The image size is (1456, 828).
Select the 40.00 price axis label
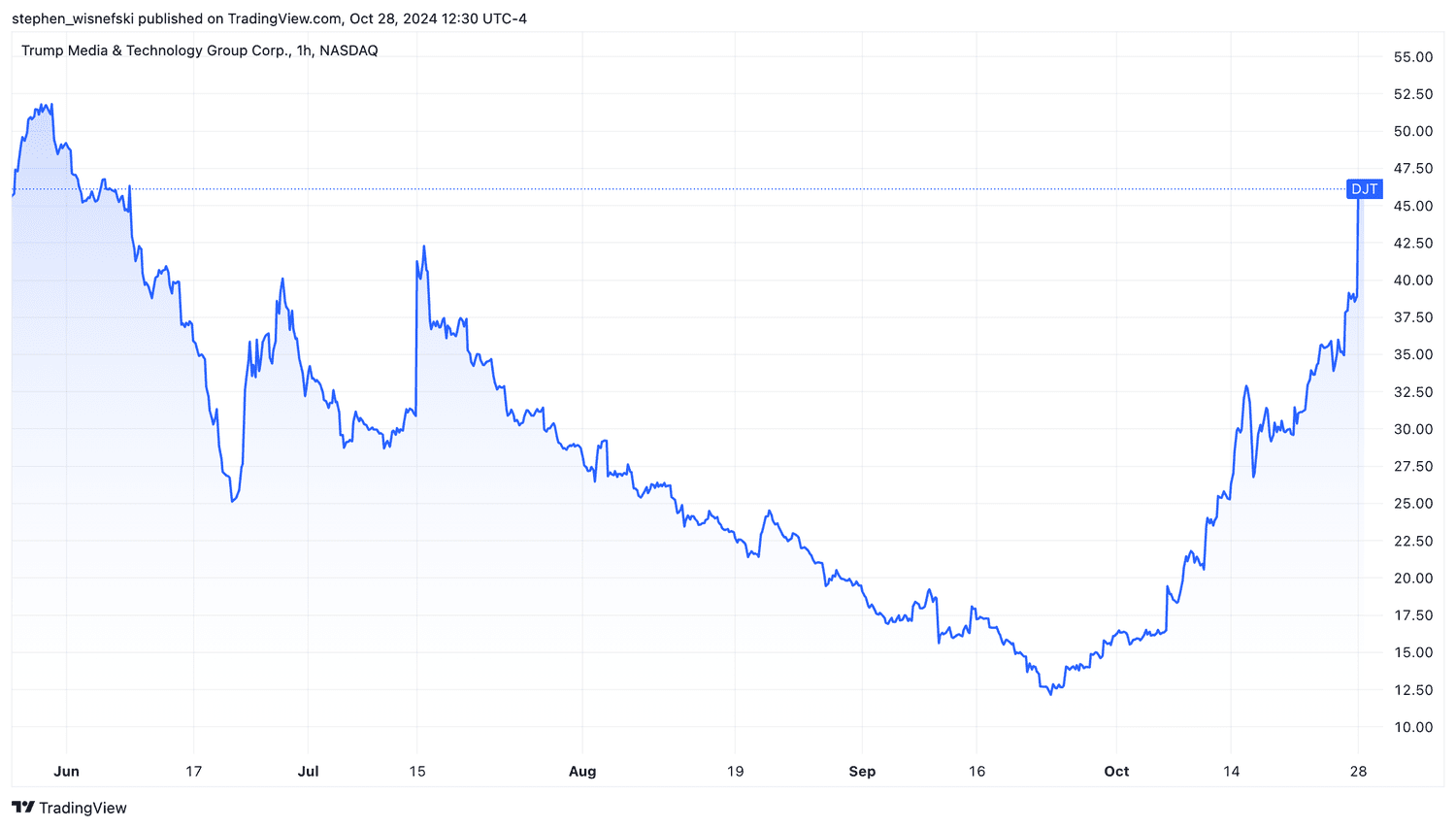tap(1413, 281)
